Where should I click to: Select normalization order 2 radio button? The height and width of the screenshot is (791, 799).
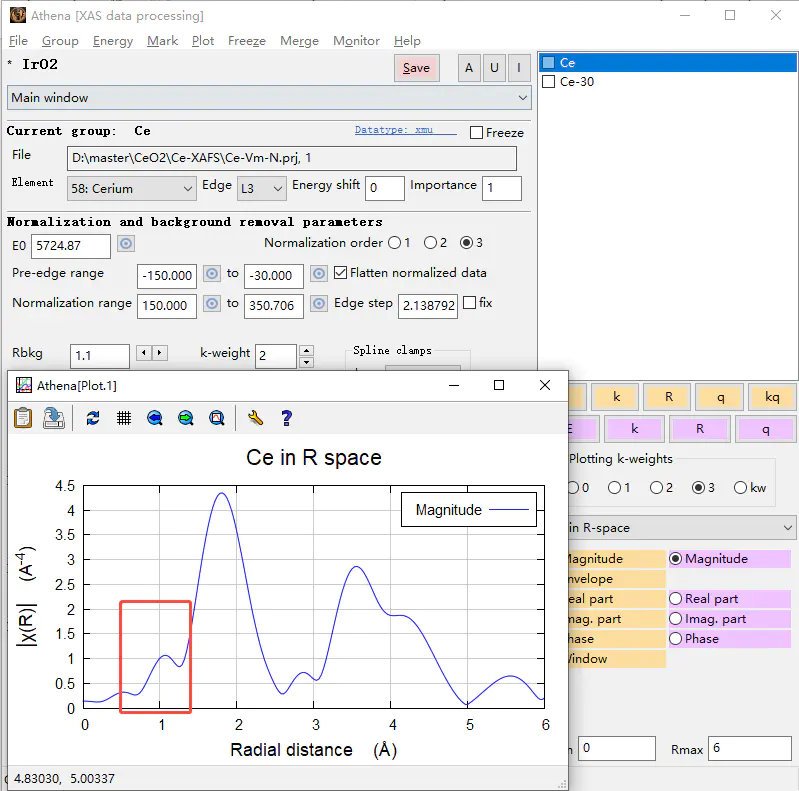click(429, 243)
